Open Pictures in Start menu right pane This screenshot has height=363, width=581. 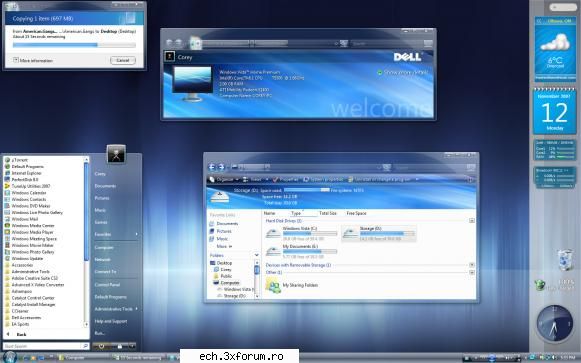coord(102,198)
